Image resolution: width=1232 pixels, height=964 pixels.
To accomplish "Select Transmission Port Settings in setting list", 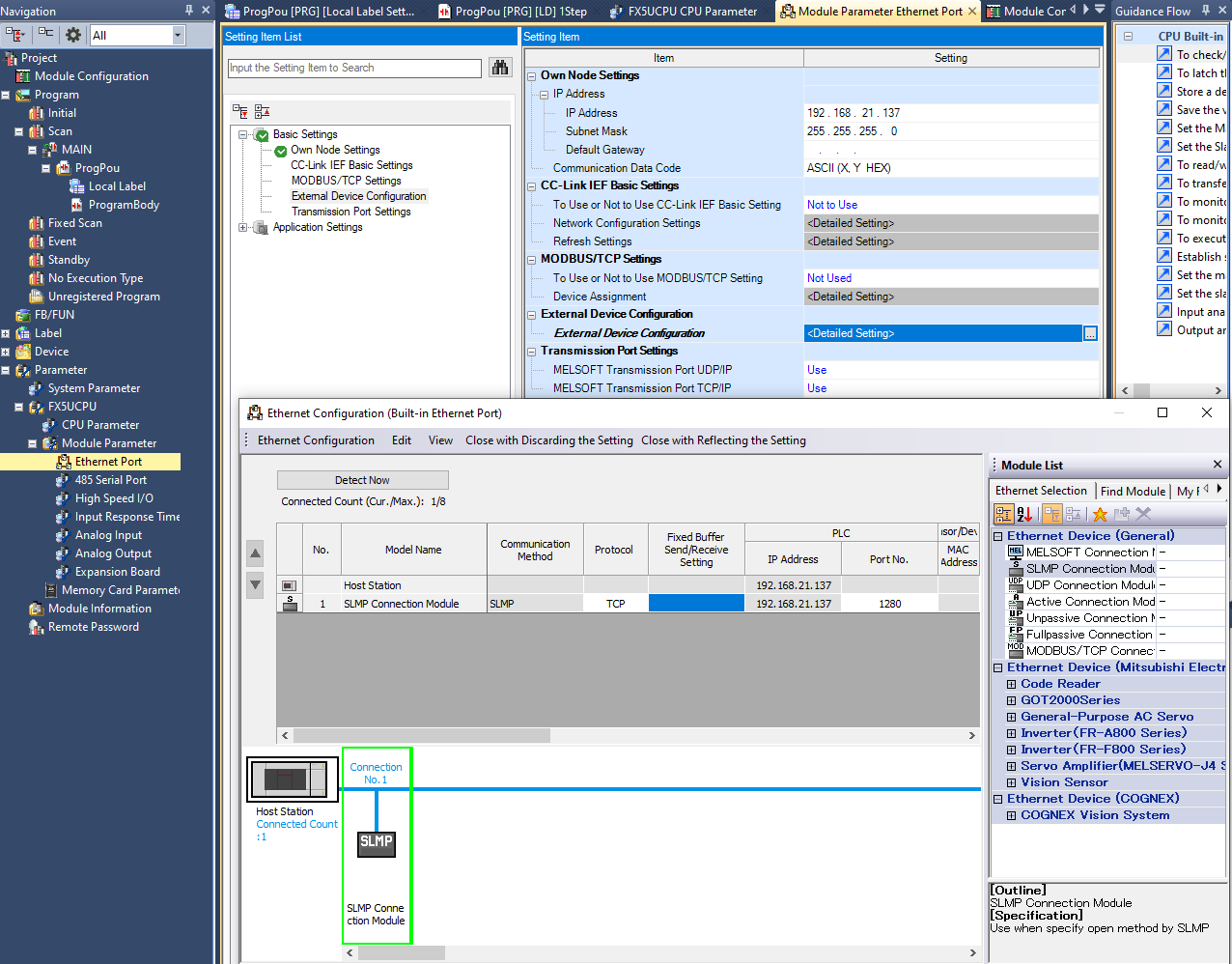I will pos(350,212).
